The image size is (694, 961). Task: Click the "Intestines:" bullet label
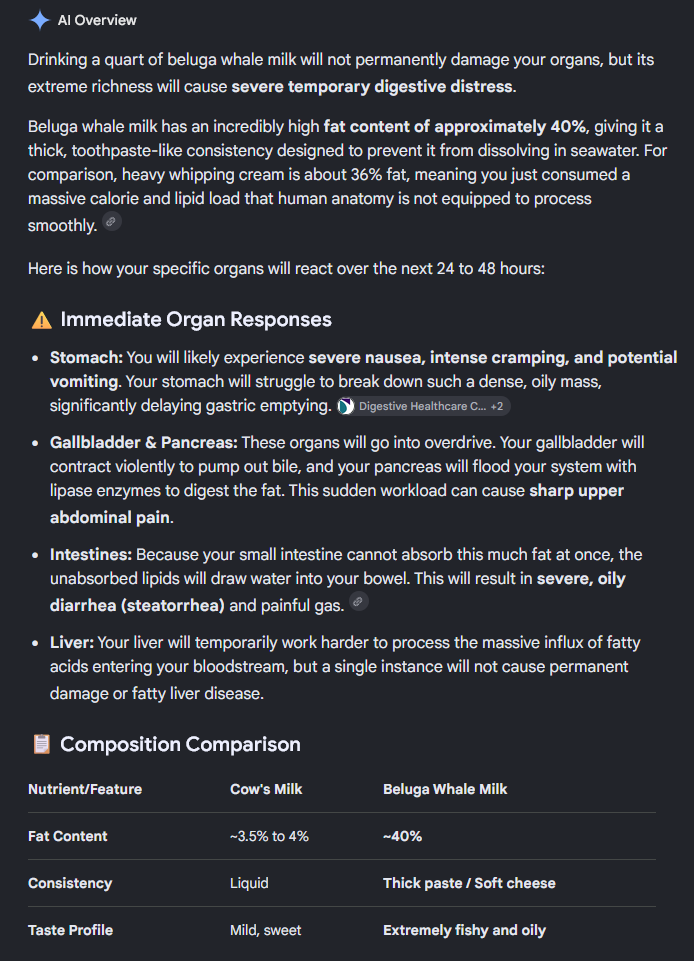click(x=91, y=555)
